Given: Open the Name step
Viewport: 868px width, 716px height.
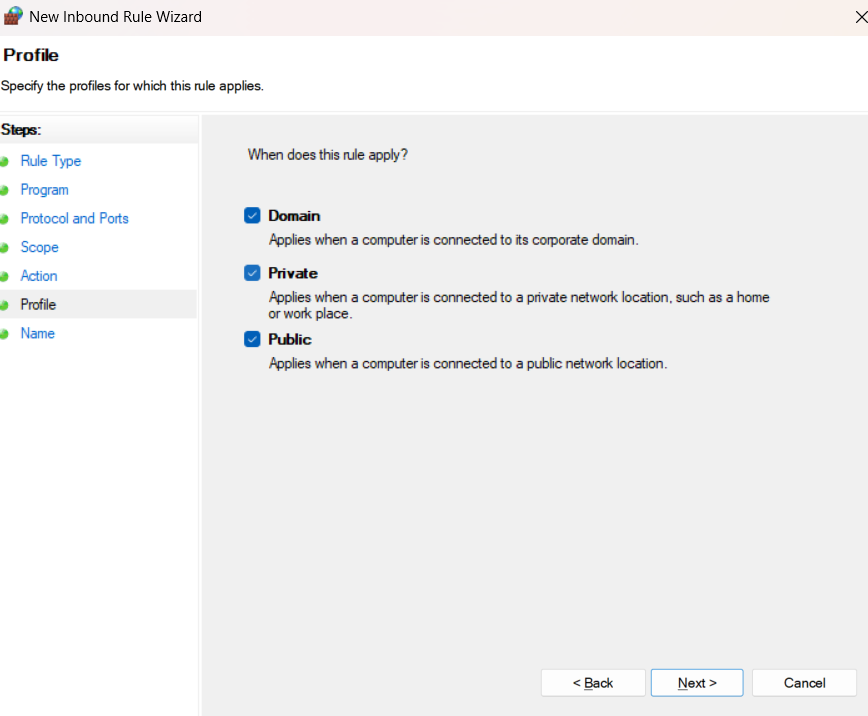Looking at the screenshot, I should tap(38, 333).
